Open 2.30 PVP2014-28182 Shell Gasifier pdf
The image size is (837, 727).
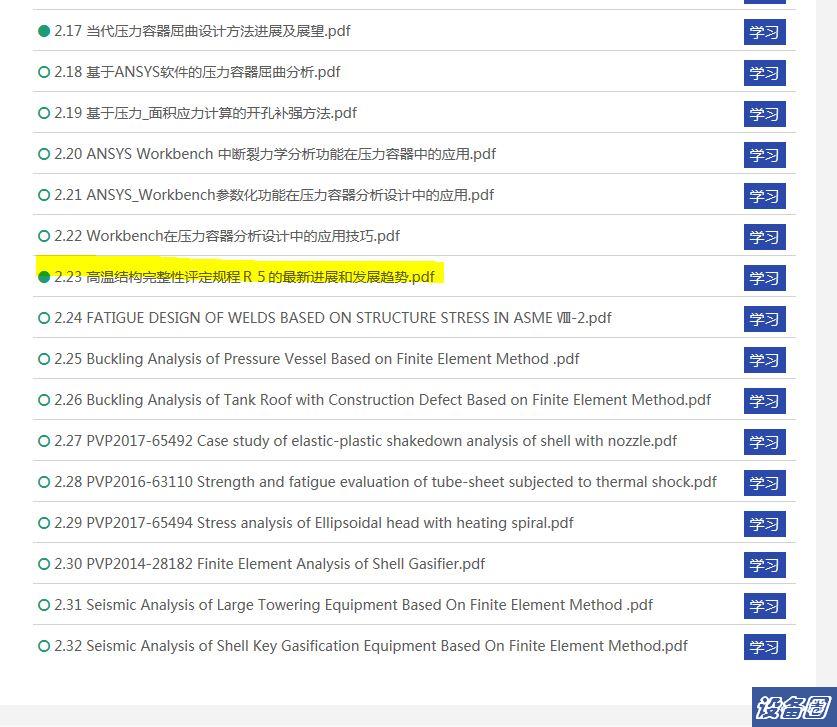270,564
